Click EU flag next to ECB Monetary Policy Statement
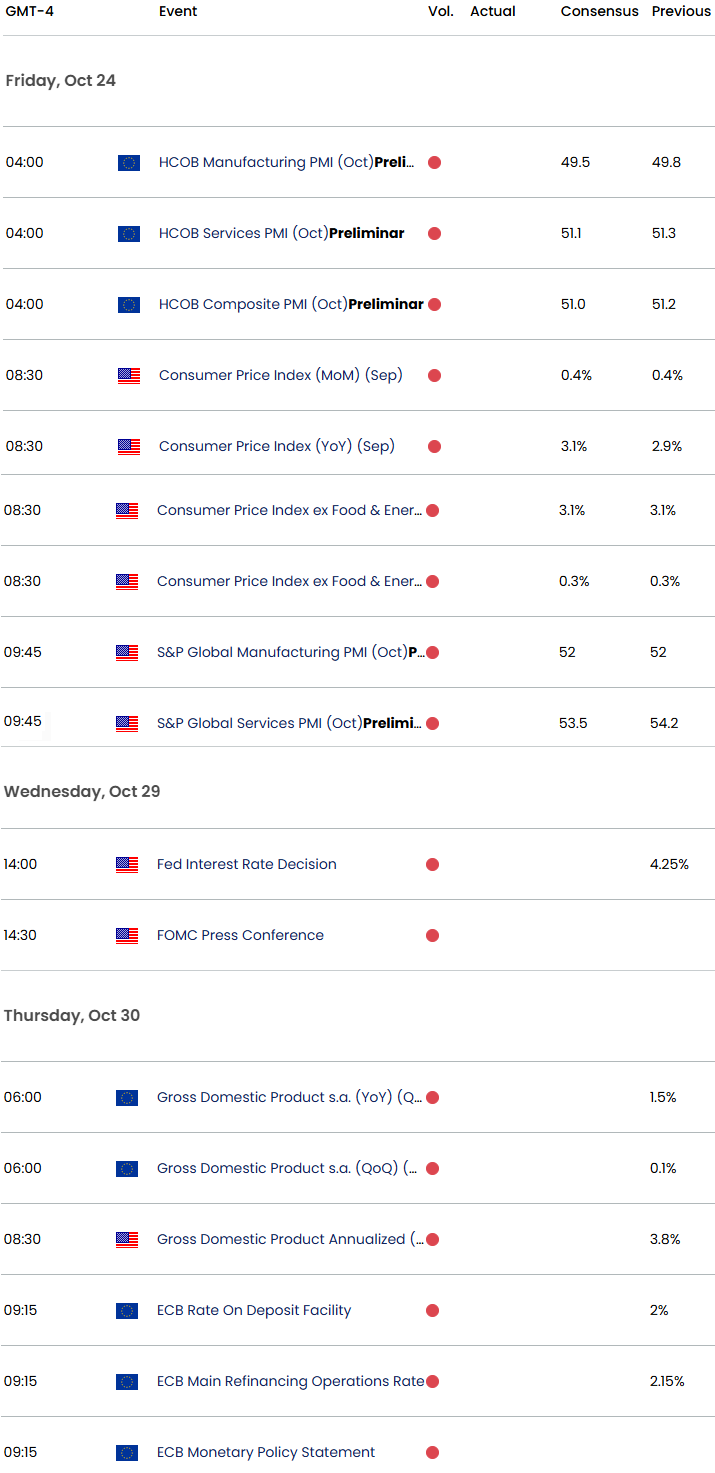The width and height of the screenshot is (715, 1473). (127, 1453)
